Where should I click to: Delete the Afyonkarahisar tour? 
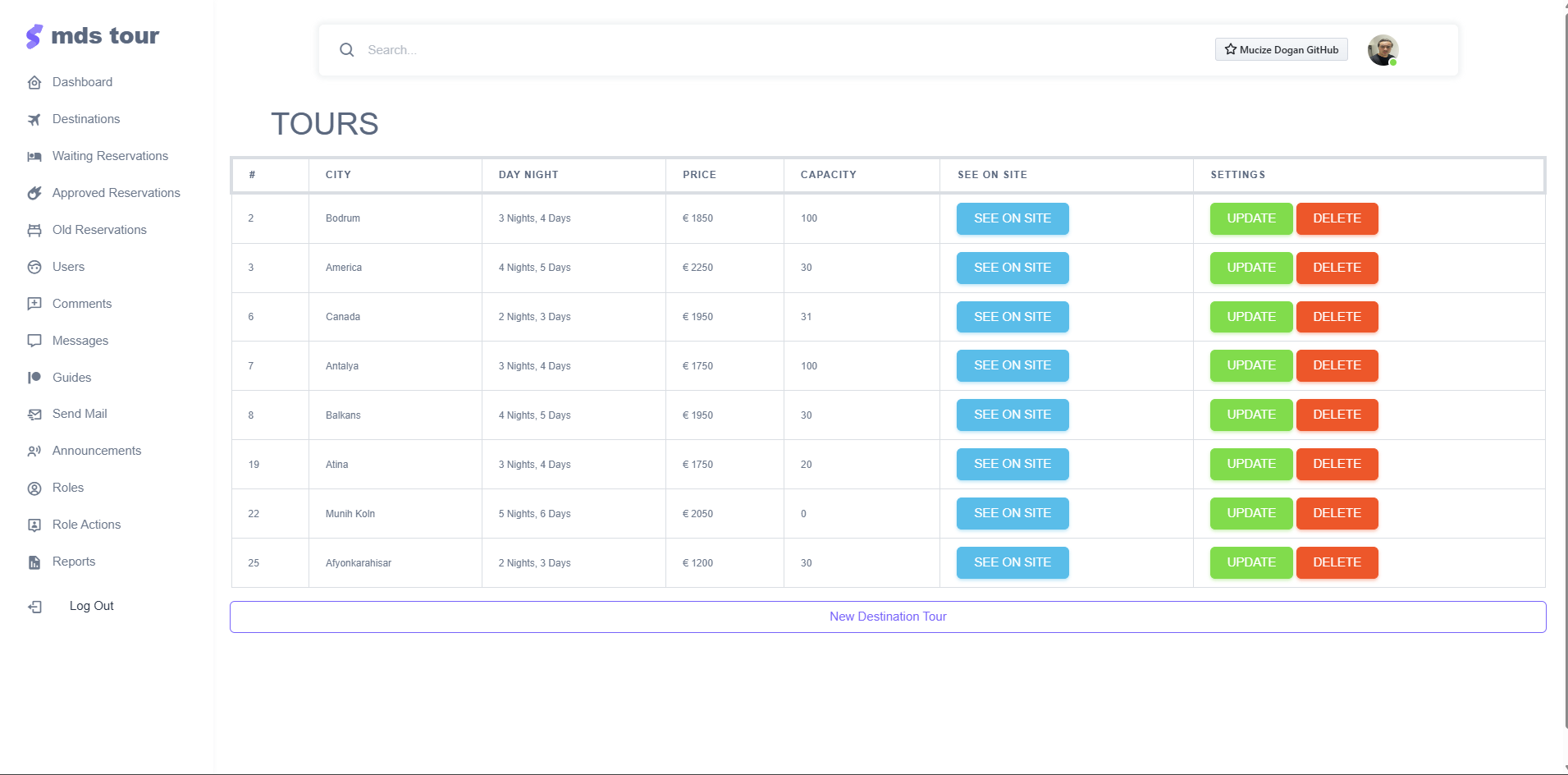1337,562
